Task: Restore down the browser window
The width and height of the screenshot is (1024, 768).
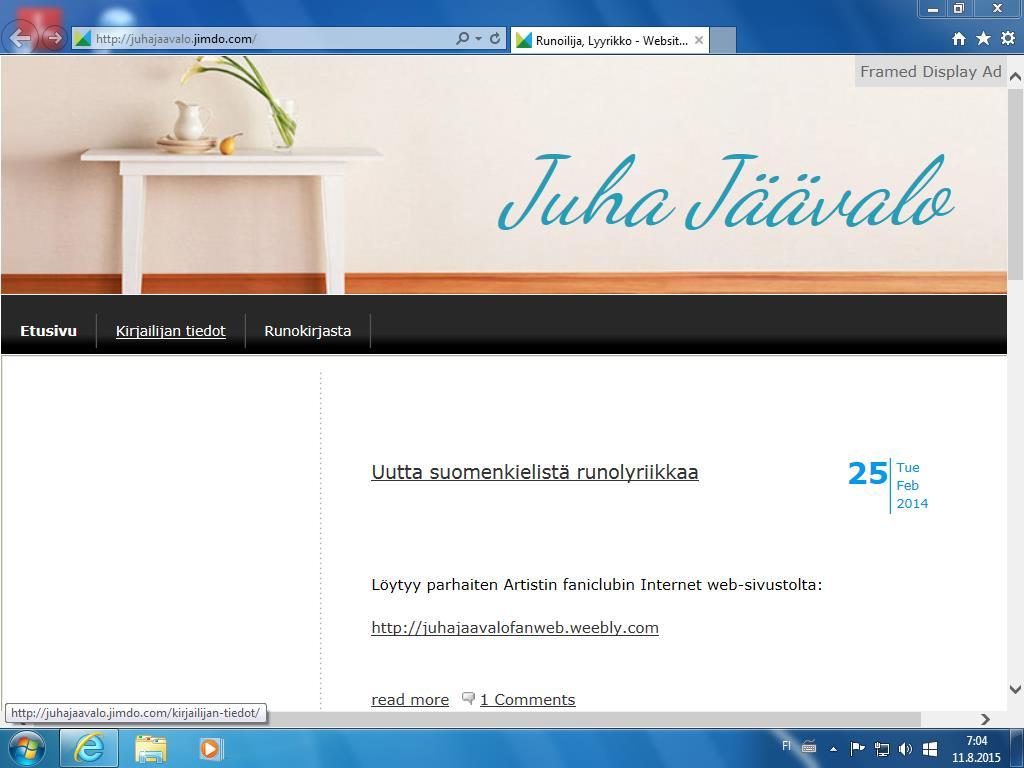Action: 959,8
